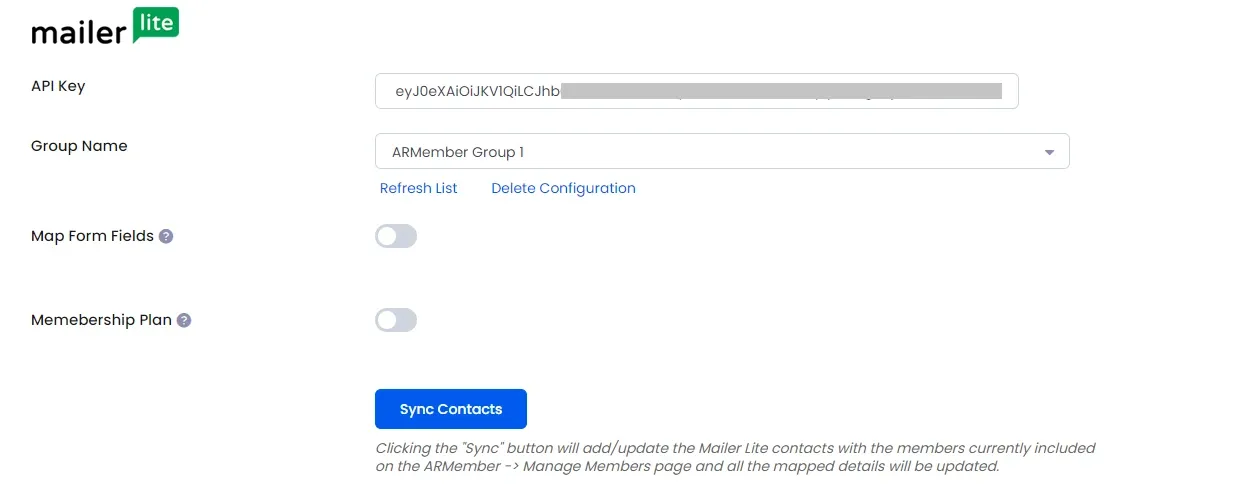Click the sync description note below the button
Viewport: 1235px width, 504px height.
735,457
